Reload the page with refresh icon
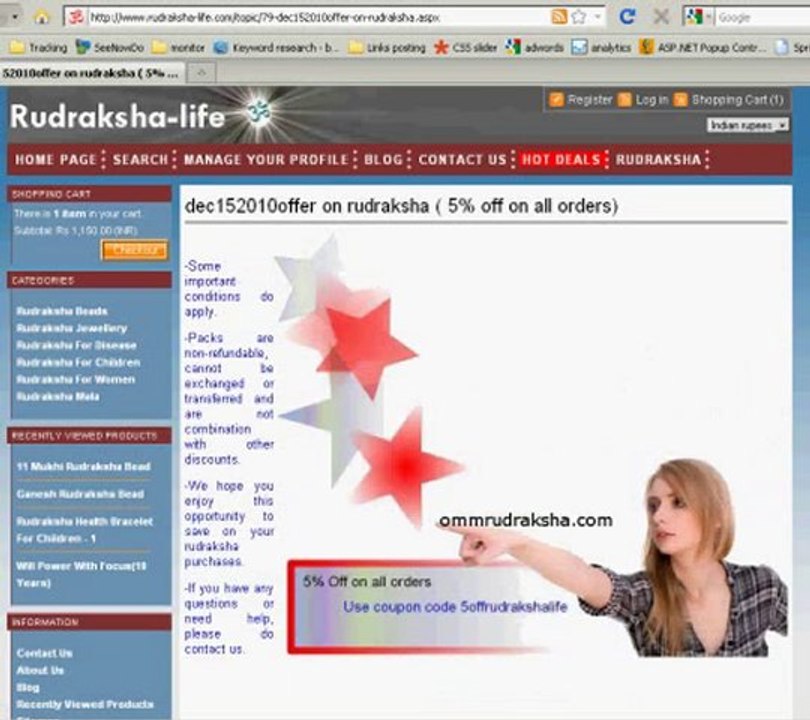The height and width of the screenshot is (720, 810). click(627, 17)
